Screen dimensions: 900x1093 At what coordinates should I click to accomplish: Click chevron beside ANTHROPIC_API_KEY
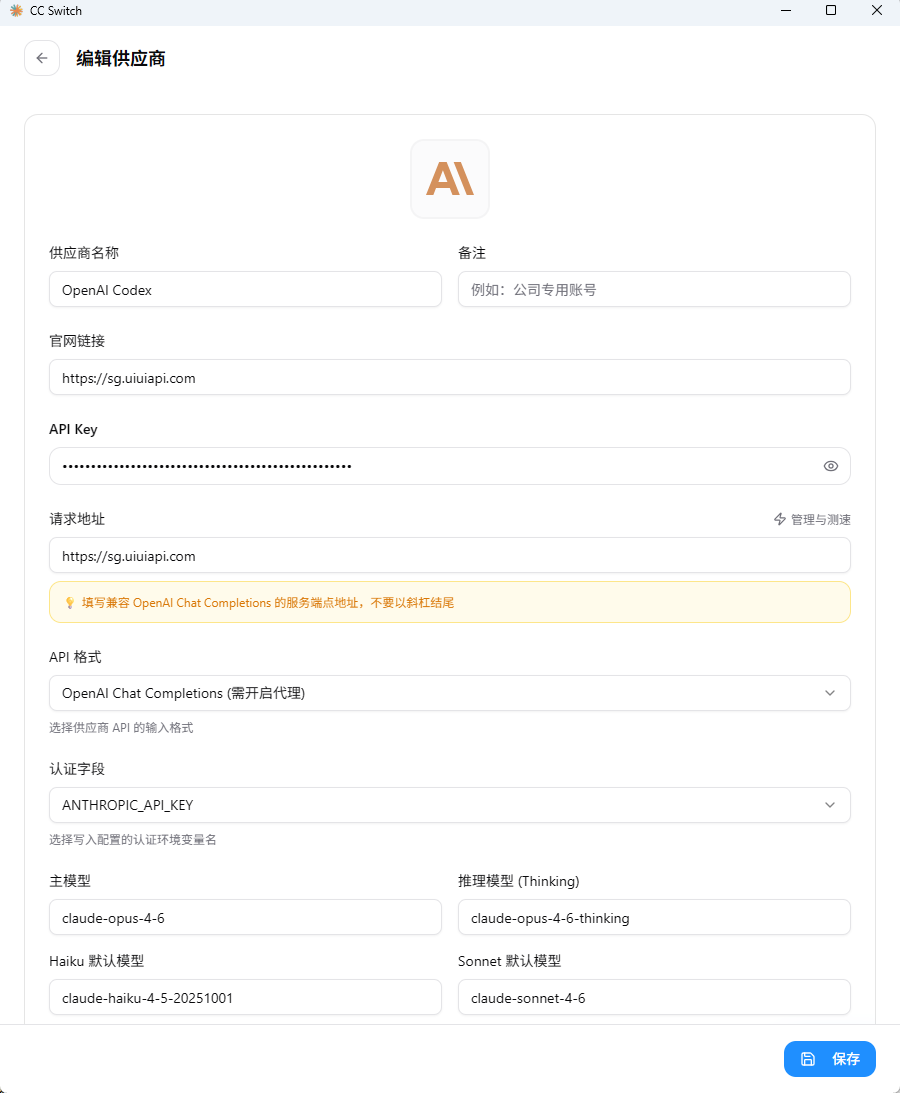(830, 805)
